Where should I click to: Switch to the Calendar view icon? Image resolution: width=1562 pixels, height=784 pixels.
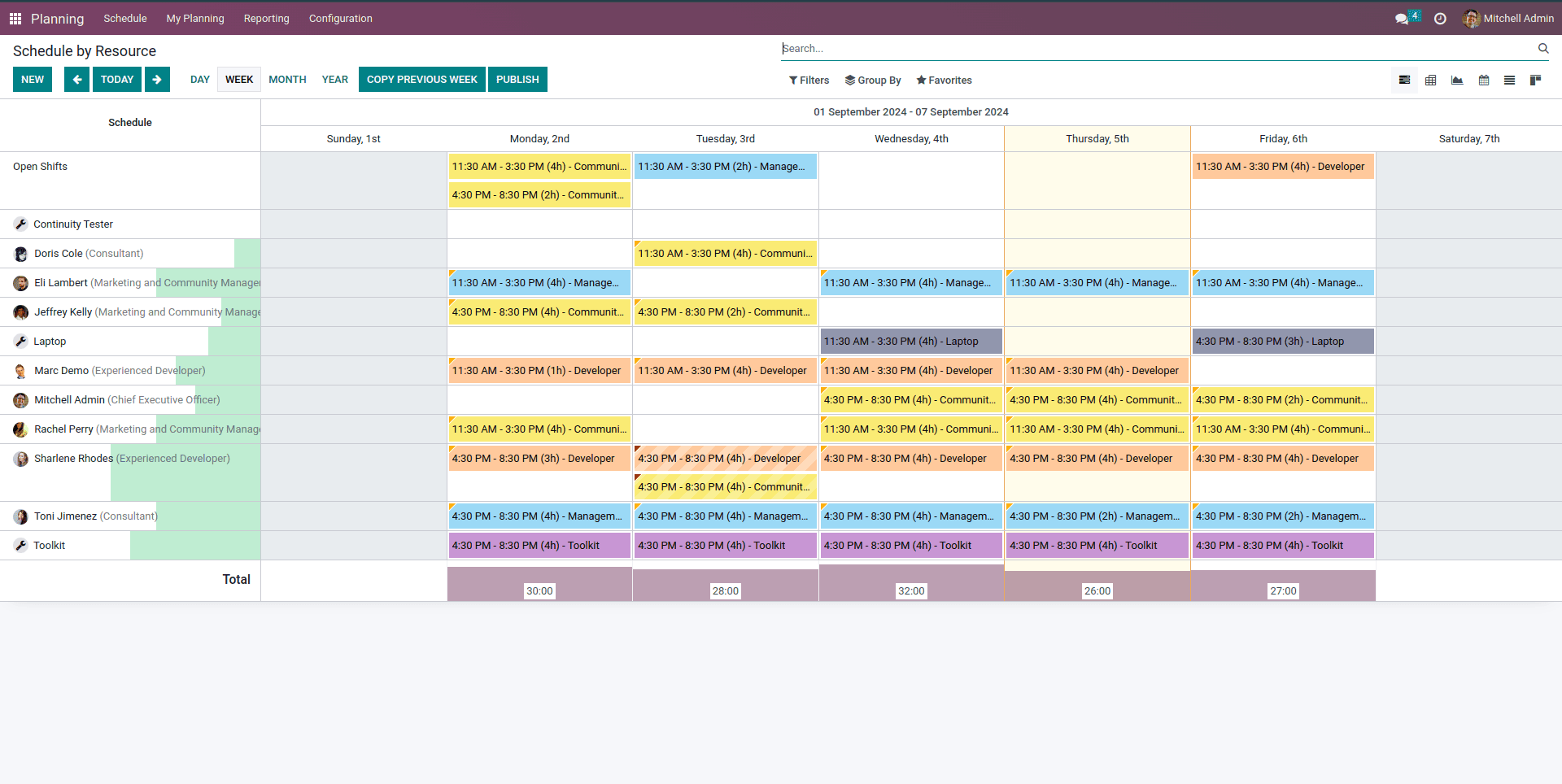[1483, 80]
